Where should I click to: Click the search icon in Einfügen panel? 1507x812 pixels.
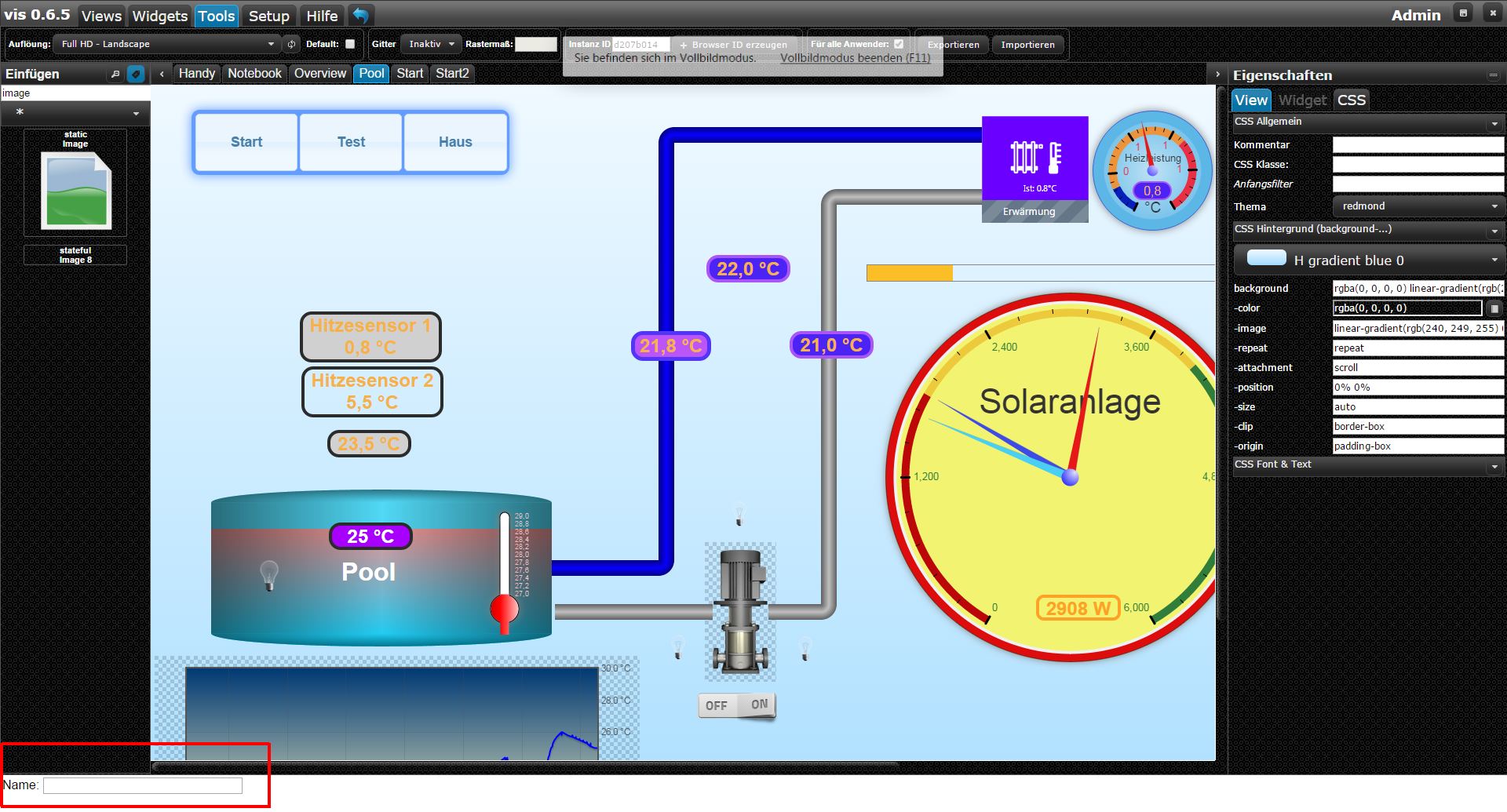coord(115,75)
